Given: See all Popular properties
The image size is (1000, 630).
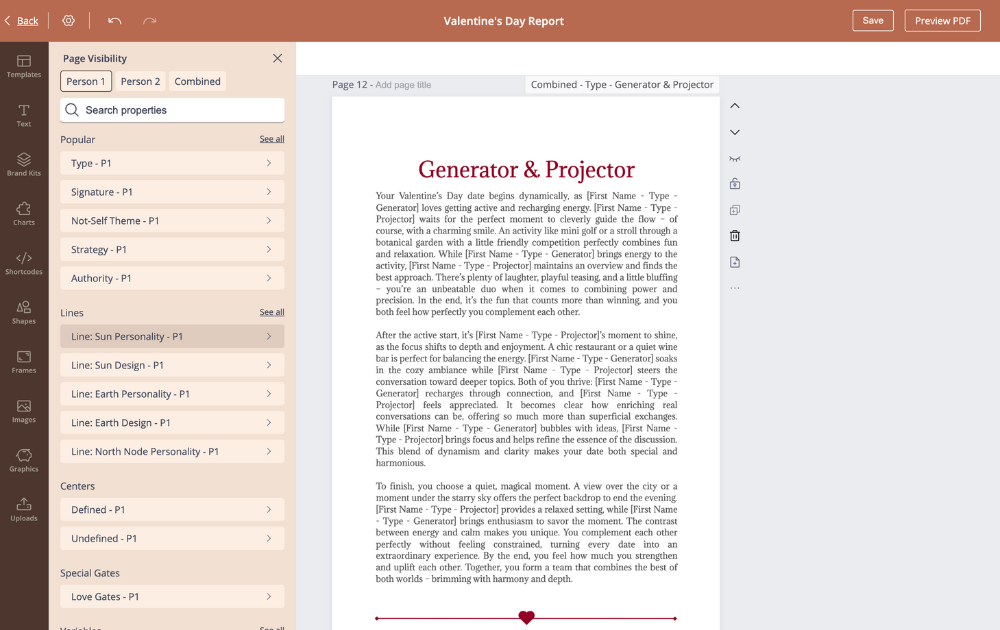Looking at the screenshot, I should pyautogui.click(x=272, y=139).
